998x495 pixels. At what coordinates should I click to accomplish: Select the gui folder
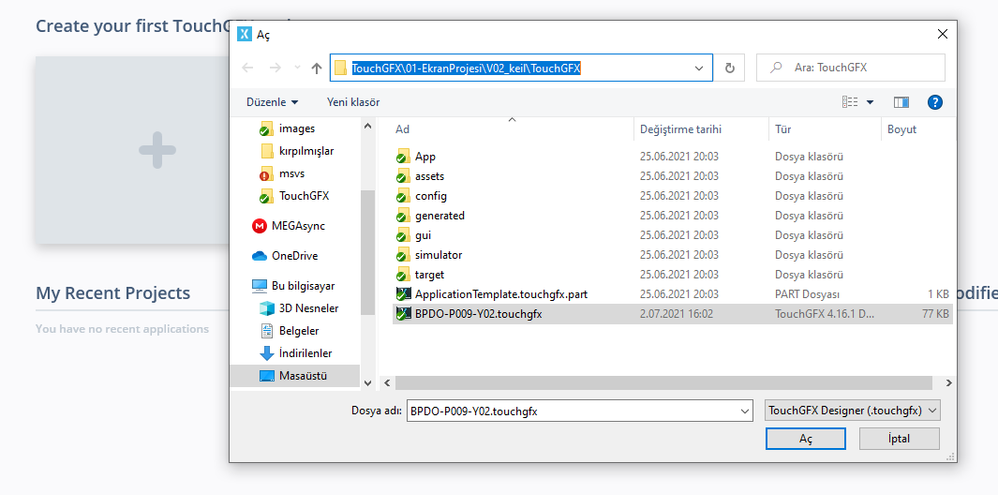coord(423,235)
